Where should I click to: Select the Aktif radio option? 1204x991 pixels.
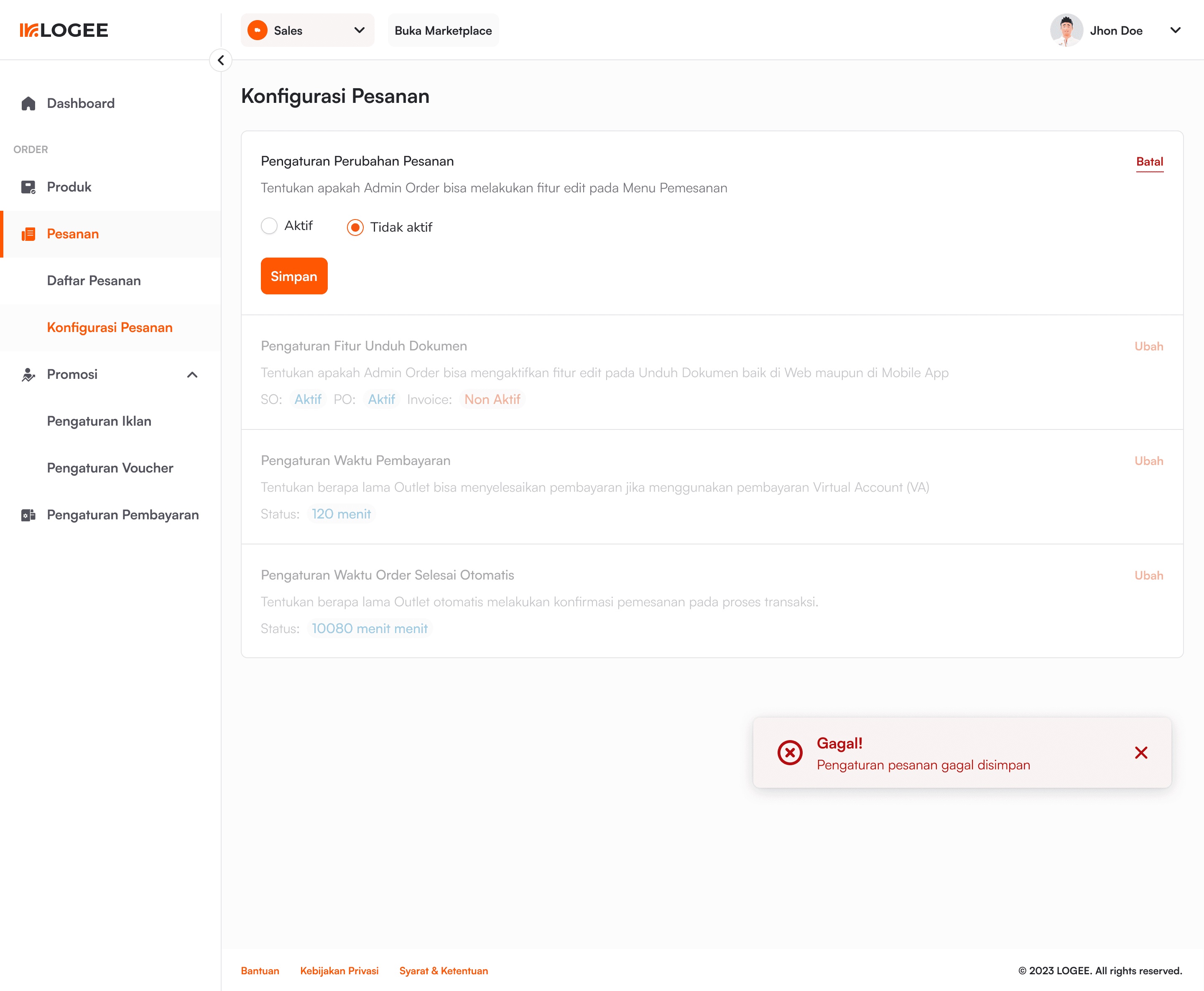[x=269, y=226]
